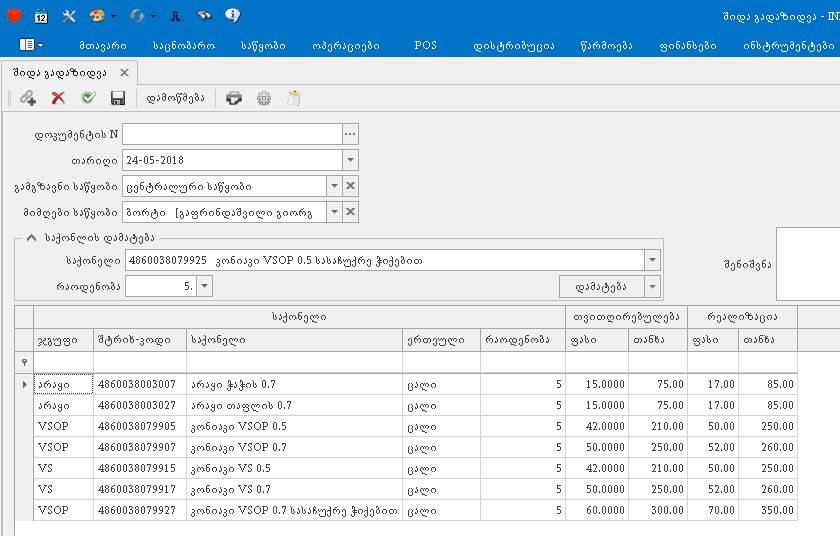Viewport: 840px width, 536px height.
Task: Click the user icon in top bar
Action: click(176, 17)
